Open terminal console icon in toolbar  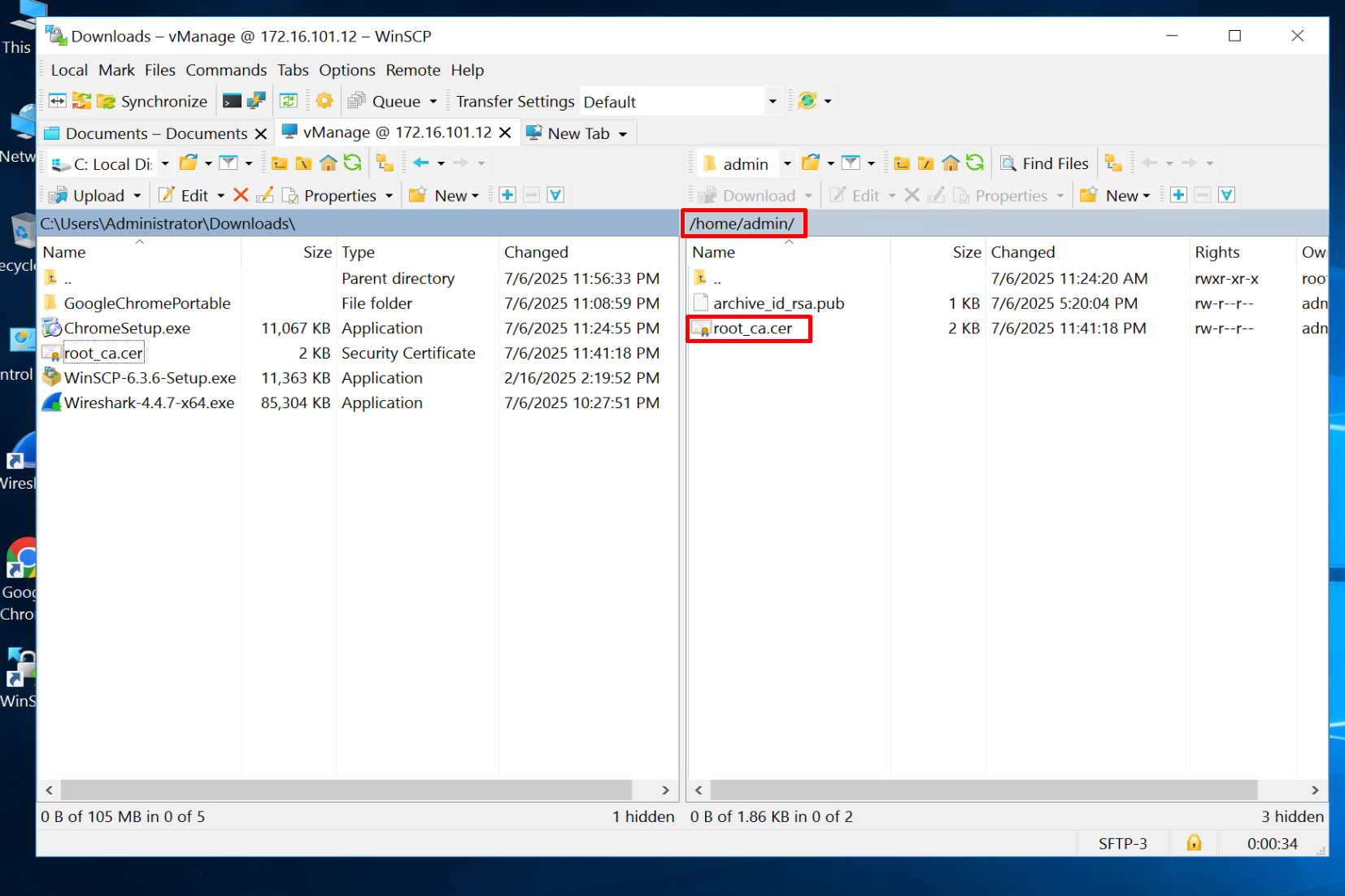[x=232, y=101]
